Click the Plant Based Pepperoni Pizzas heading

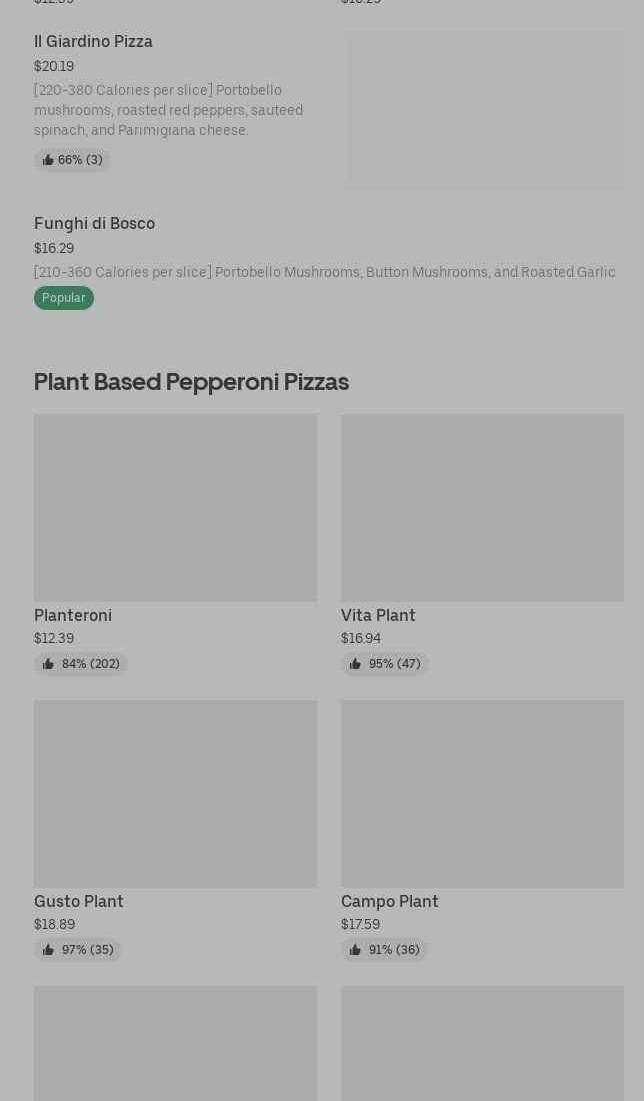click(x=191, y=382)
